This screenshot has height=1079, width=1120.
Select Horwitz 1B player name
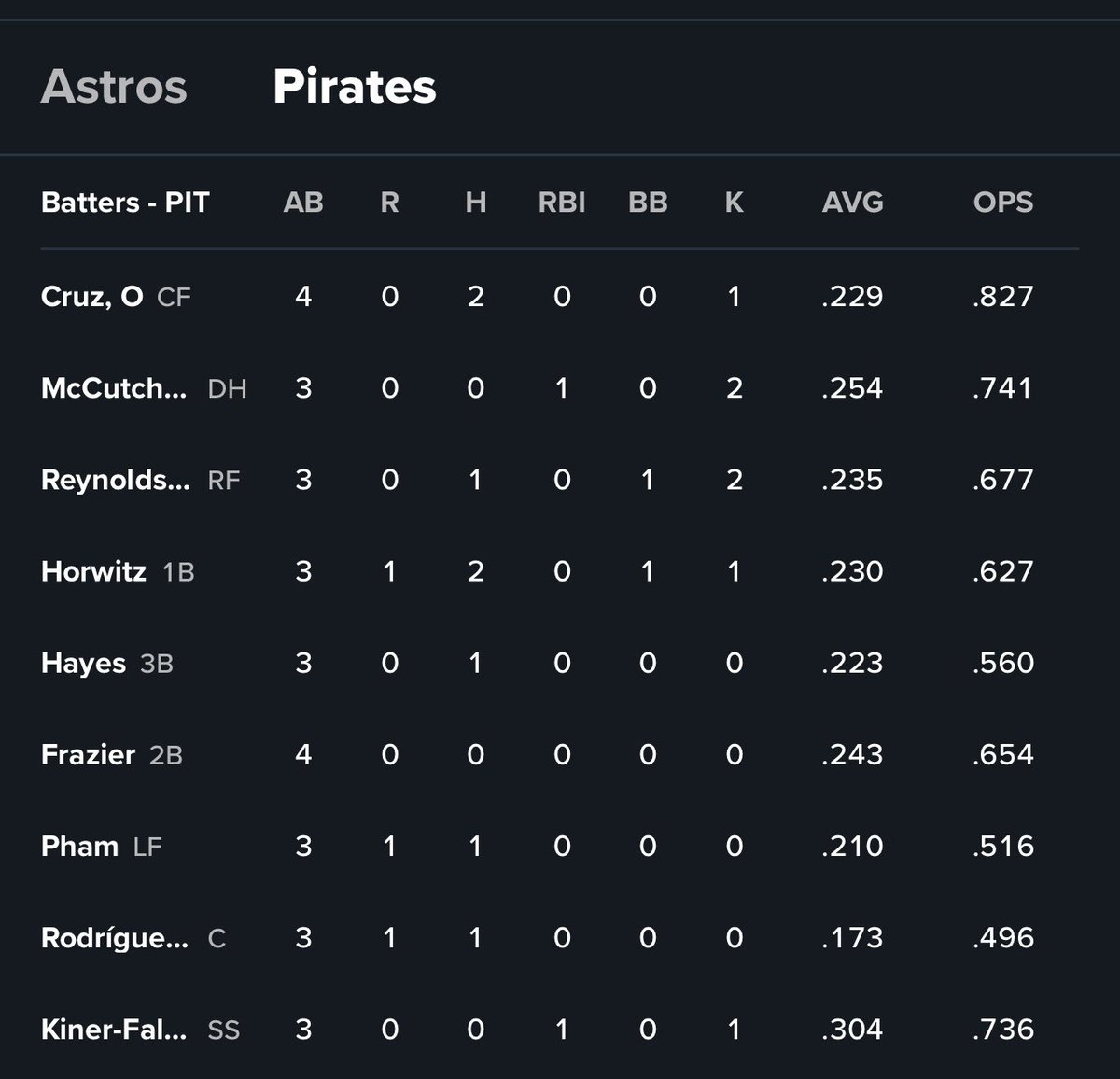[93, 571]
